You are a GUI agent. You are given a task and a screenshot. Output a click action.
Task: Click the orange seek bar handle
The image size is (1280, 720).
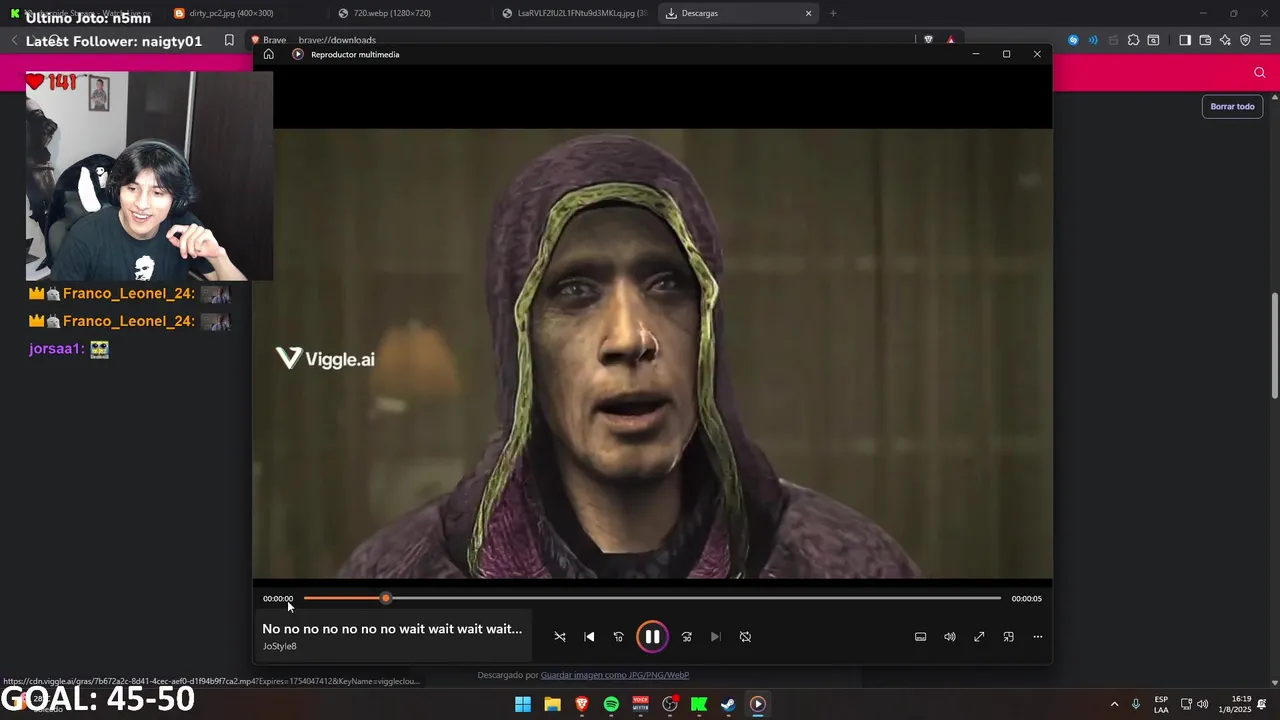386,598
